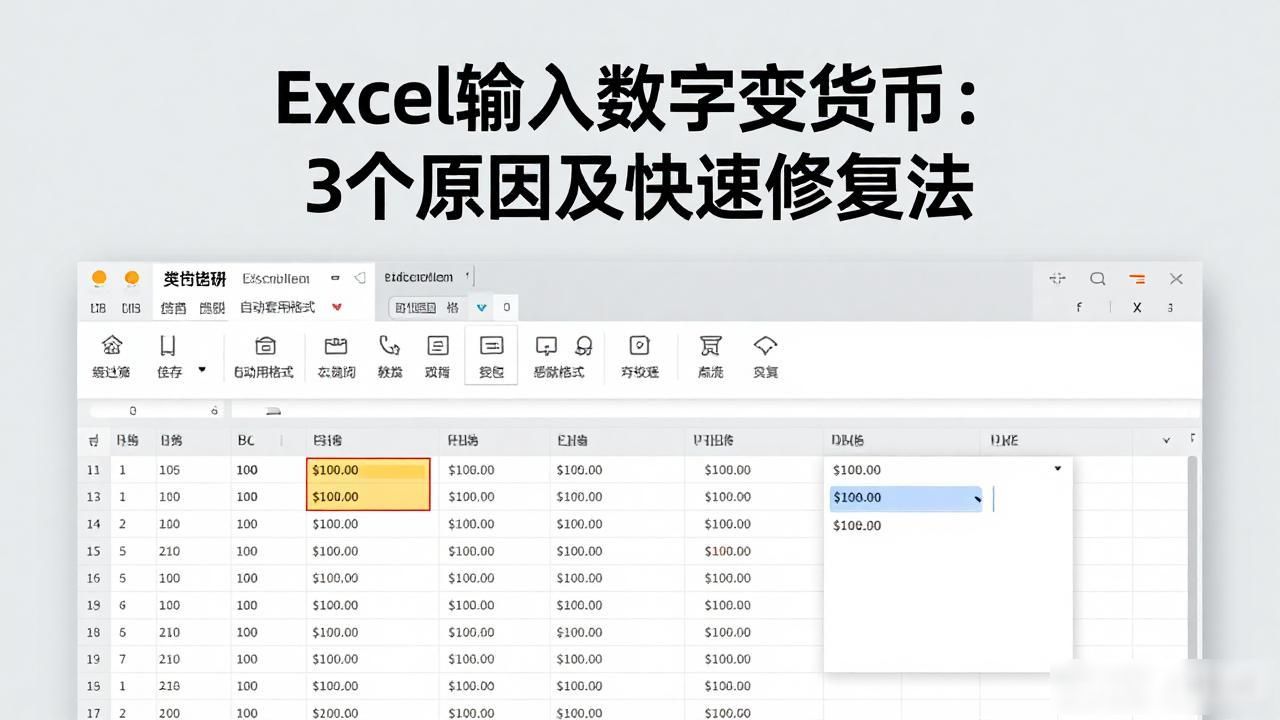This screenshot has height=720, width=1280.
Task: Open the chevron at the column header end
Action: pyautogui.click(x=1166, y=440)
